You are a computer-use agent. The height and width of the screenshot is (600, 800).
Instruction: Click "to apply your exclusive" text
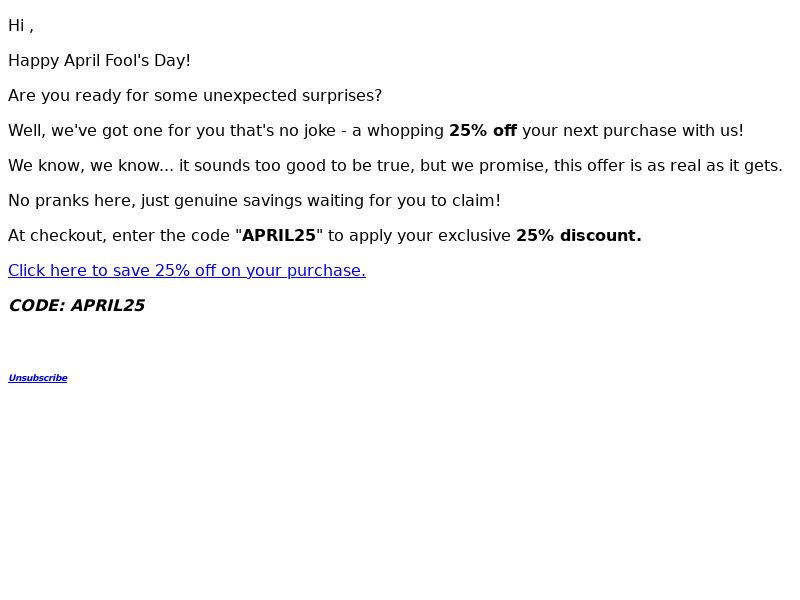pyautogui.click(x=419, y=236)
